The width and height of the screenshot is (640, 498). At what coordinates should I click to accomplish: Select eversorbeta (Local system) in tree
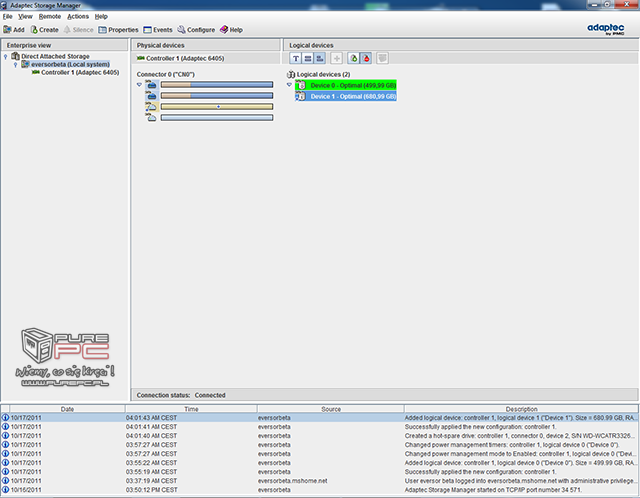70,64
